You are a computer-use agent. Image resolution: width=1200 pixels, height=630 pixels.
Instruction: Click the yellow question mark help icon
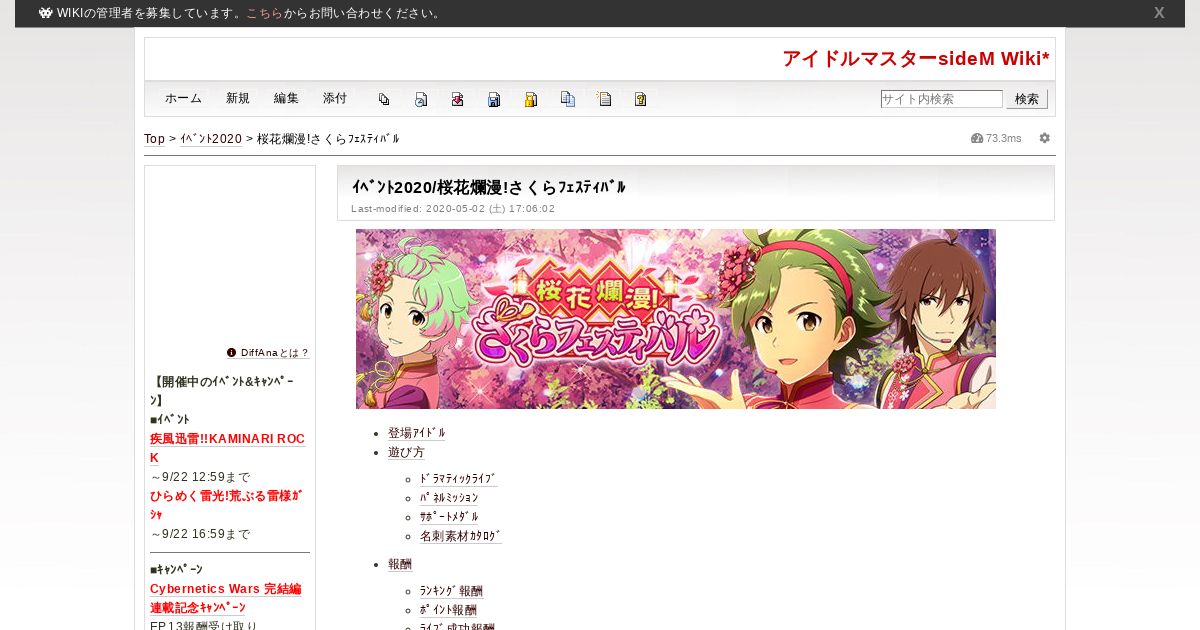tap(641, 99)
